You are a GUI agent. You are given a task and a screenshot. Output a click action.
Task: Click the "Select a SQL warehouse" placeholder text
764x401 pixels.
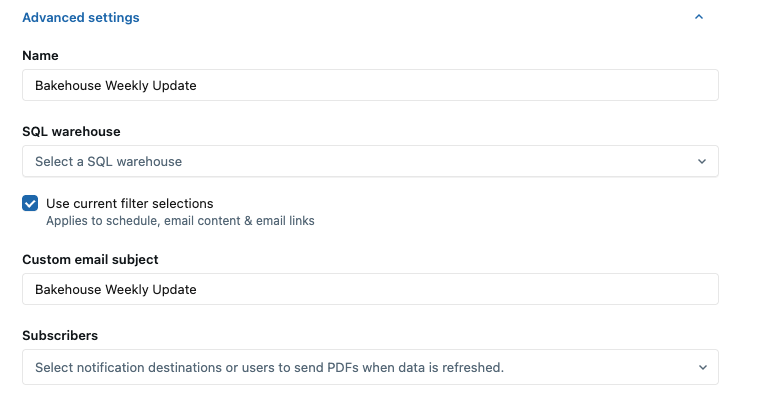click(108, 161)
